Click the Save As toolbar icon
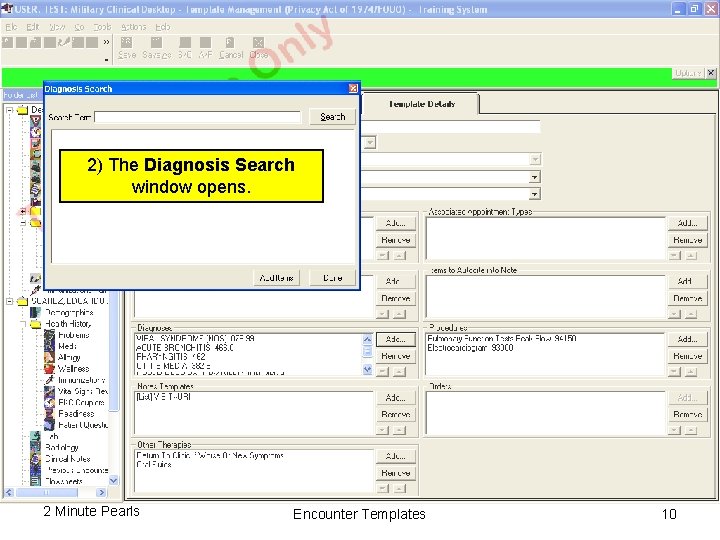 157,43
